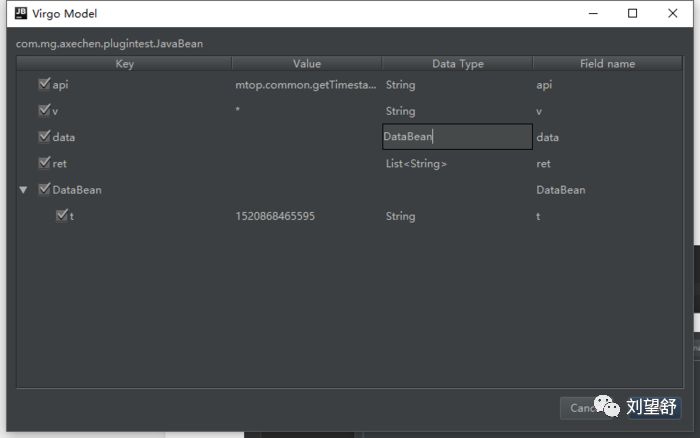Image resolution: width=700 pixels, height=438 pixels.
Task: Select the ret key label
Action: click(59, 164)
